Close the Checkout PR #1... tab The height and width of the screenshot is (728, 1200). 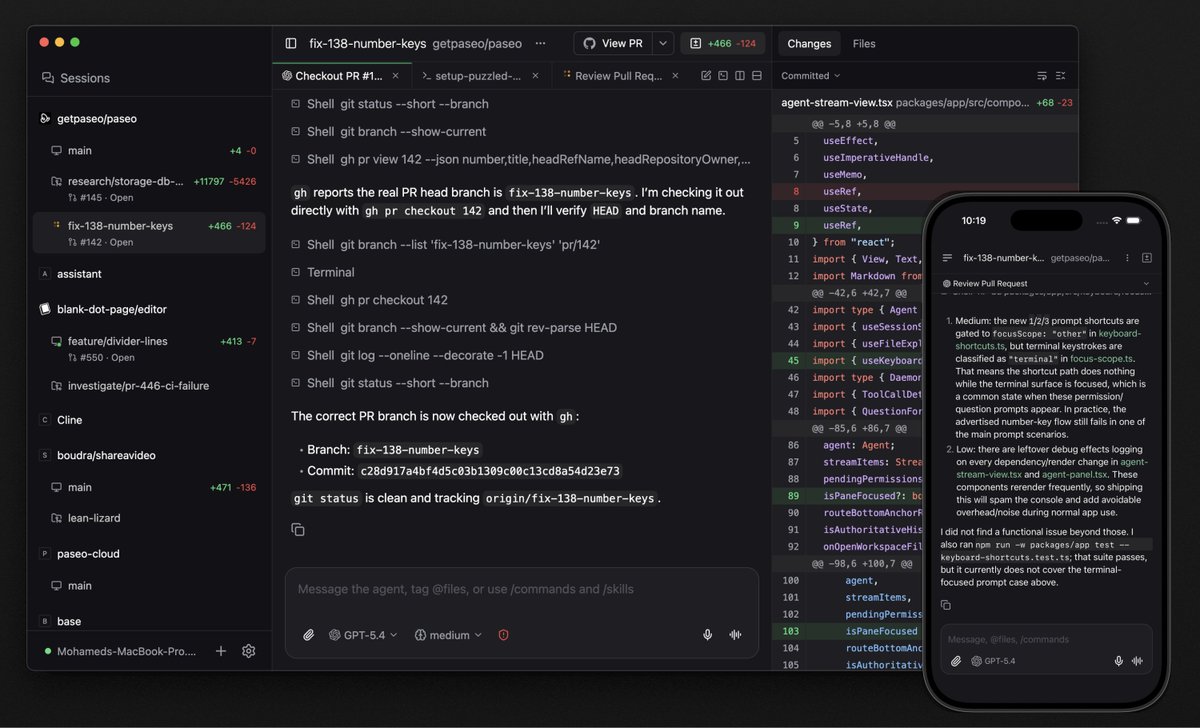[396, 75]
